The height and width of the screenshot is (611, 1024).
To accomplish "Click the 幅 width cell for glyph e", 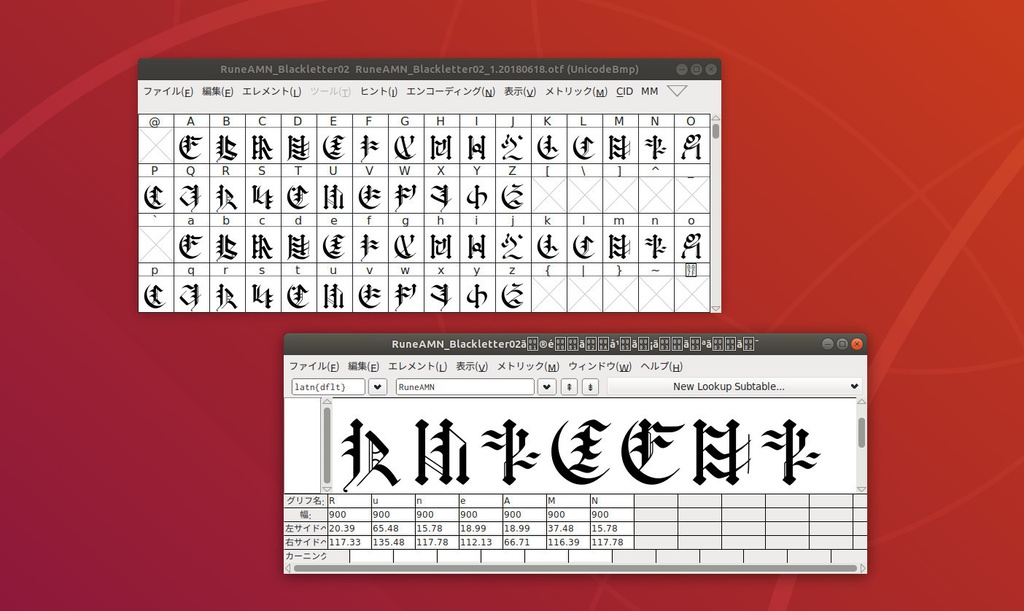I will click(x=480, y=515).
